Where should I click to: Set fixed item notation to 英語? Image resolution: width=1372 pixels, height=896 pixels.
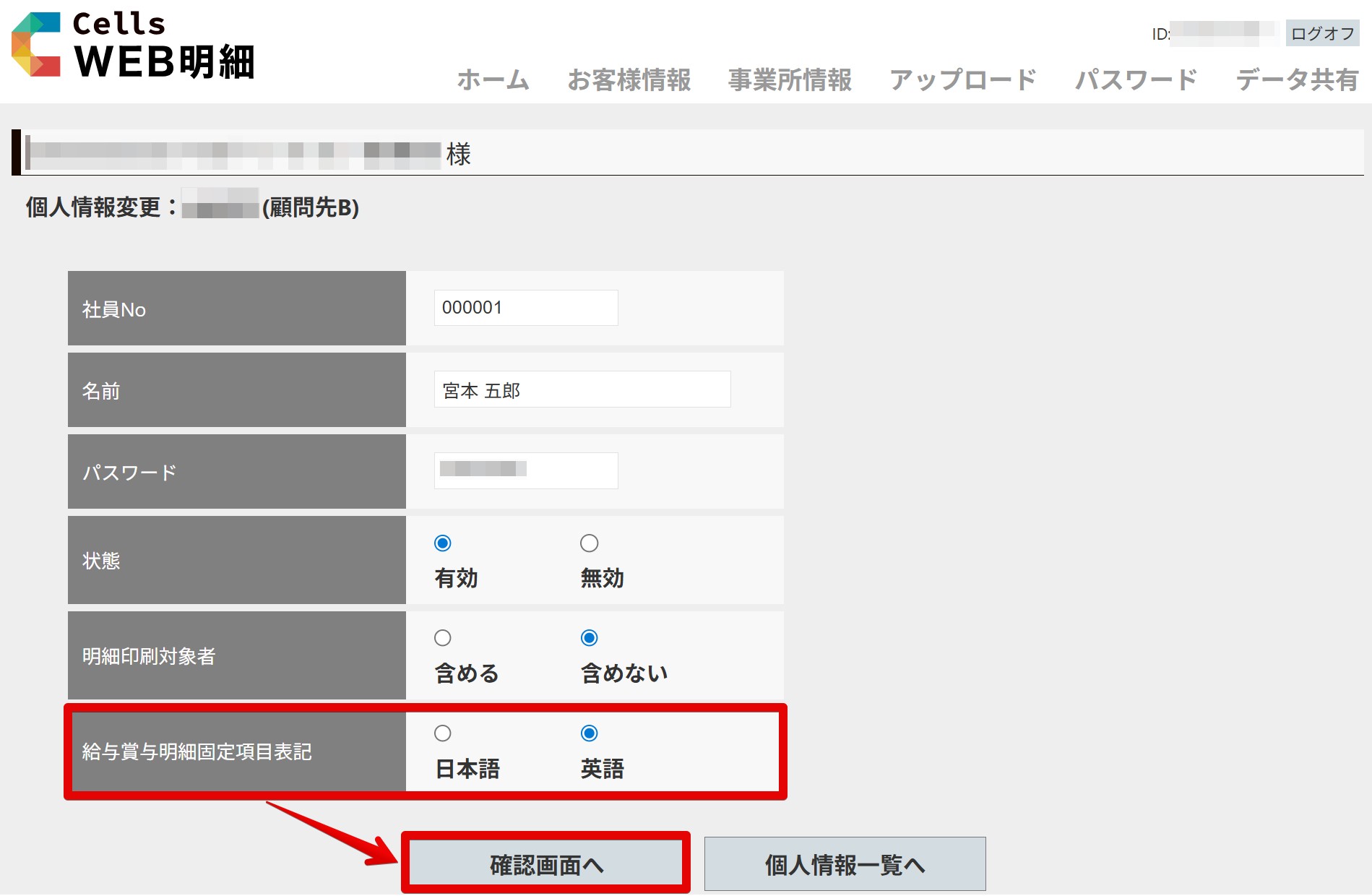(x=590, y=733)
